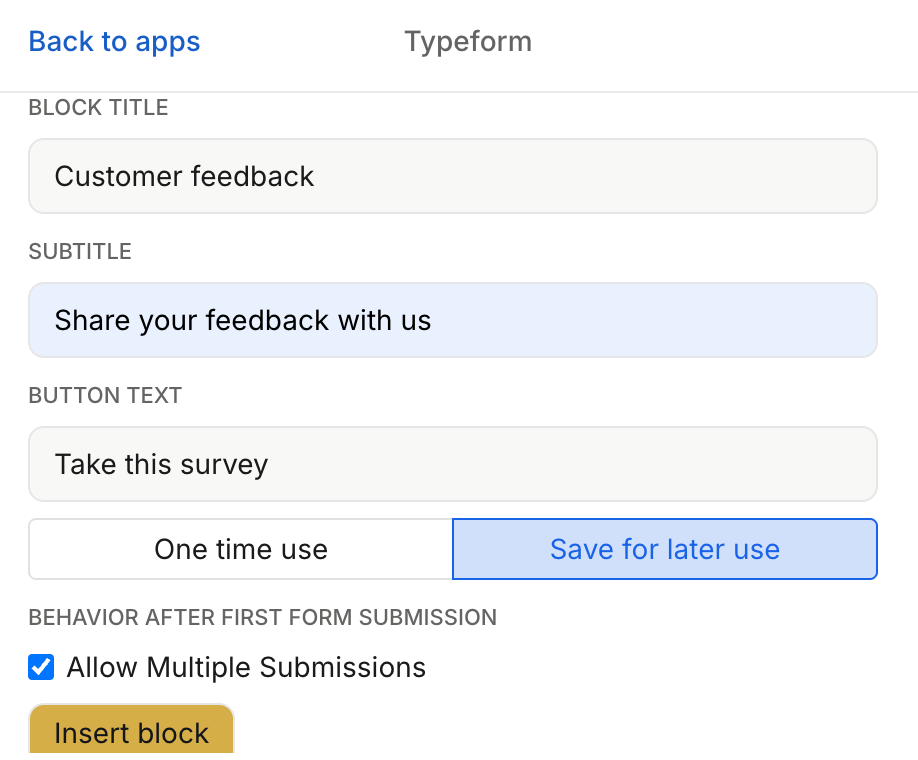Click the Typeform header title
918x760 pixels.
click(x=468, y=42)
